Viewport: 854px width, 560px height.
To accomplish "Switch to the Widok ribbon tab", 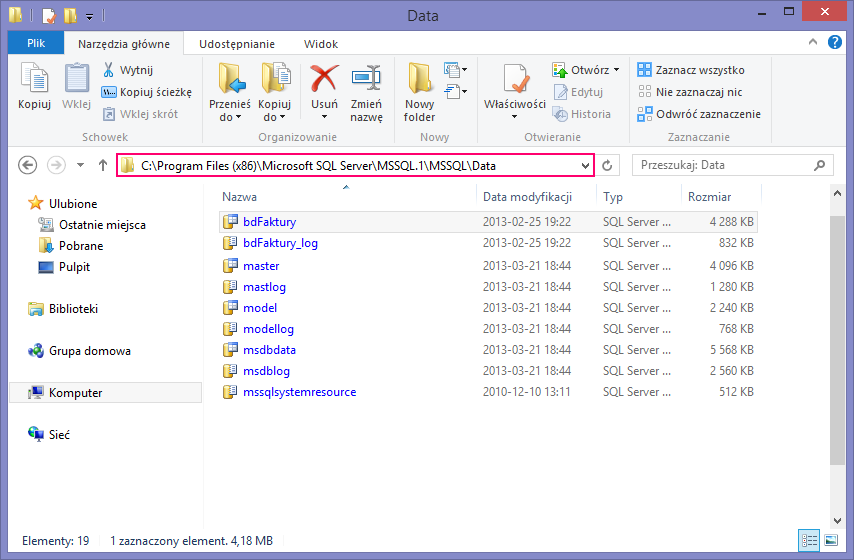I will pos(320,44).
